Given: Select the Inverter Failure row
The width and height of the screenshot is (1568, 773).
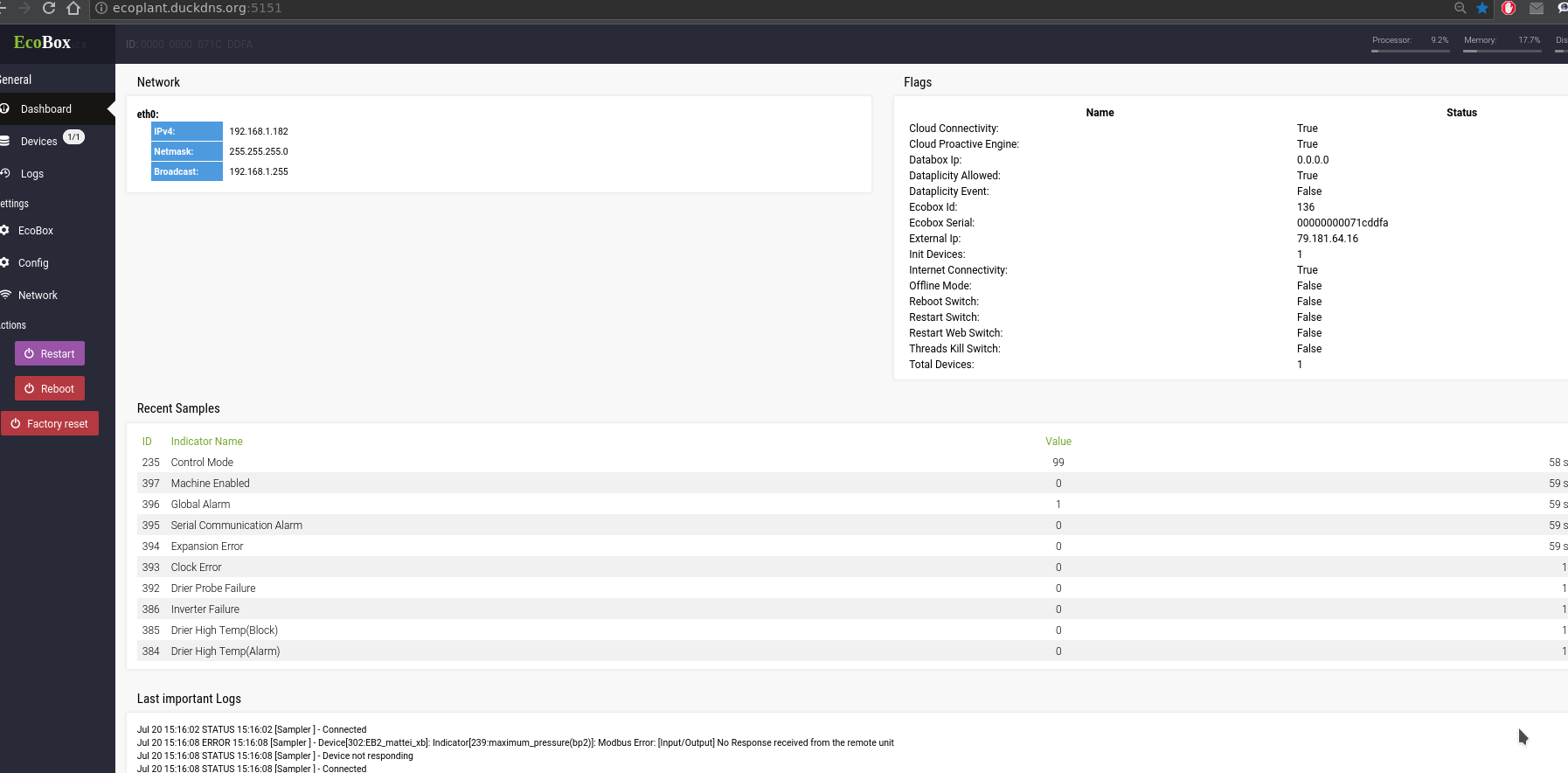Looking at the screenshot, I should click(x=852, y=609).
